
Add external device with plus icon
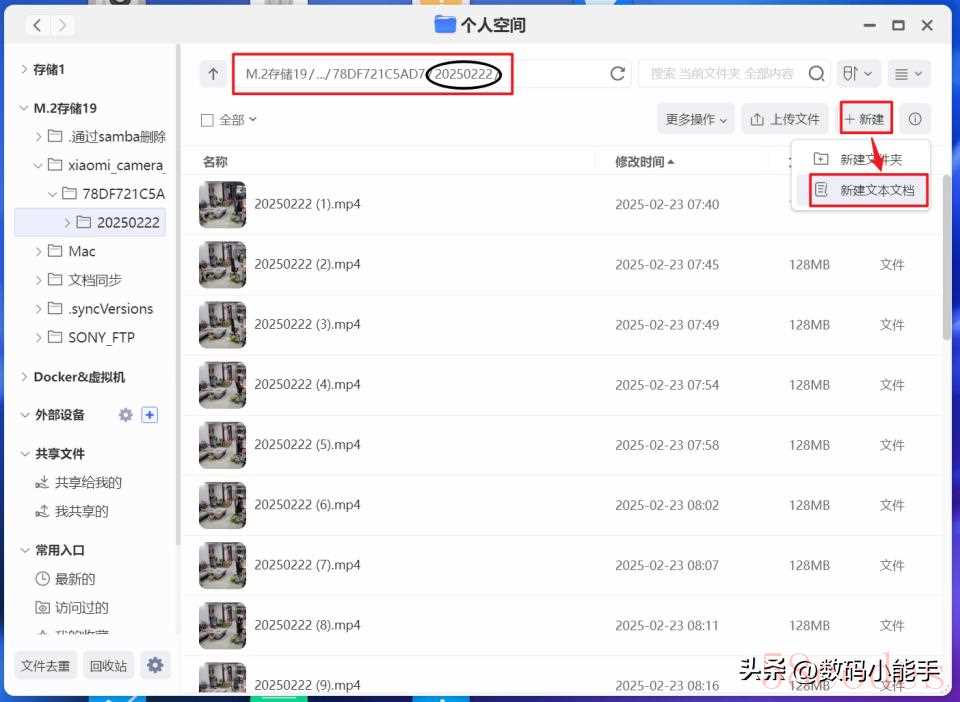coord(149,415)
